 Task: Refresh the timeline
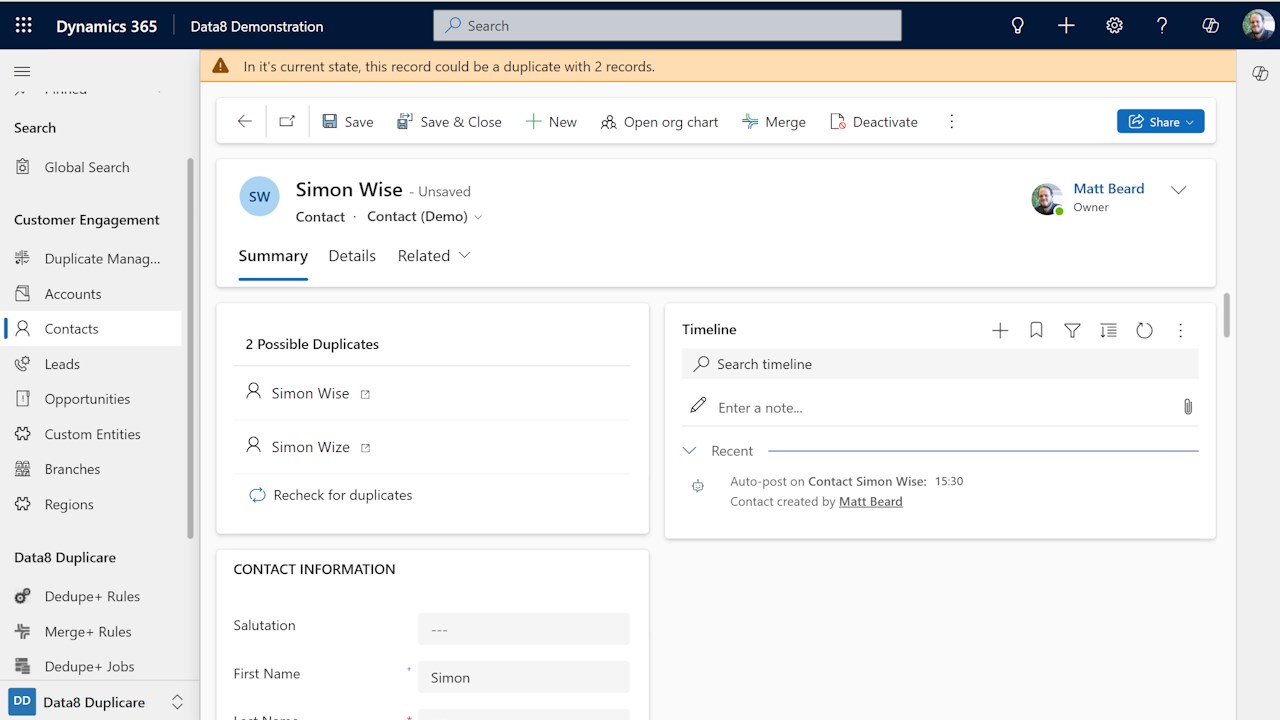[x=1144, y=330]
